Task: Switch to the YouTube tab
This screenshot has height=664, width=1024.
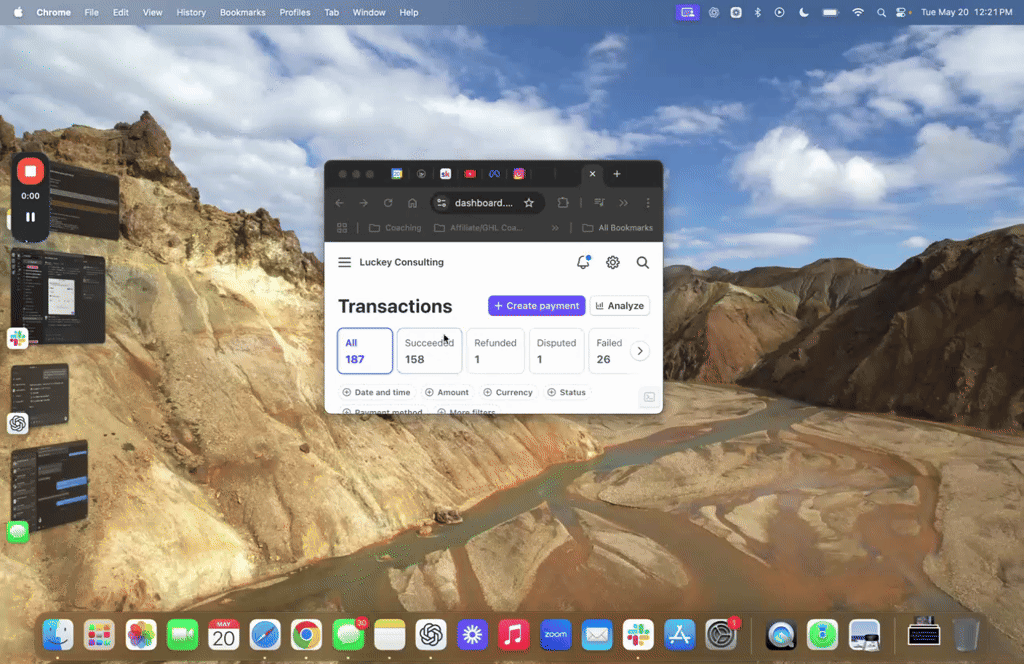Action: click(470, 174)
